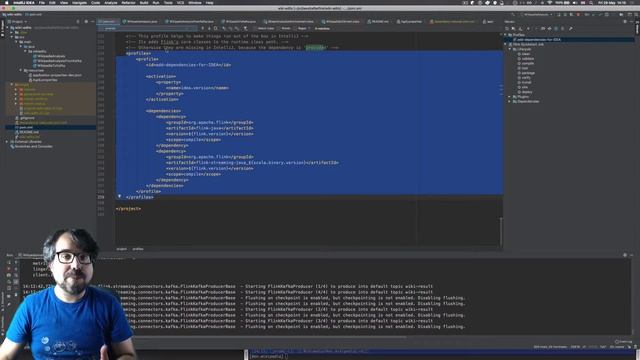
Task: Click macOS volume icon in menu bar
Action: [576, 2]
